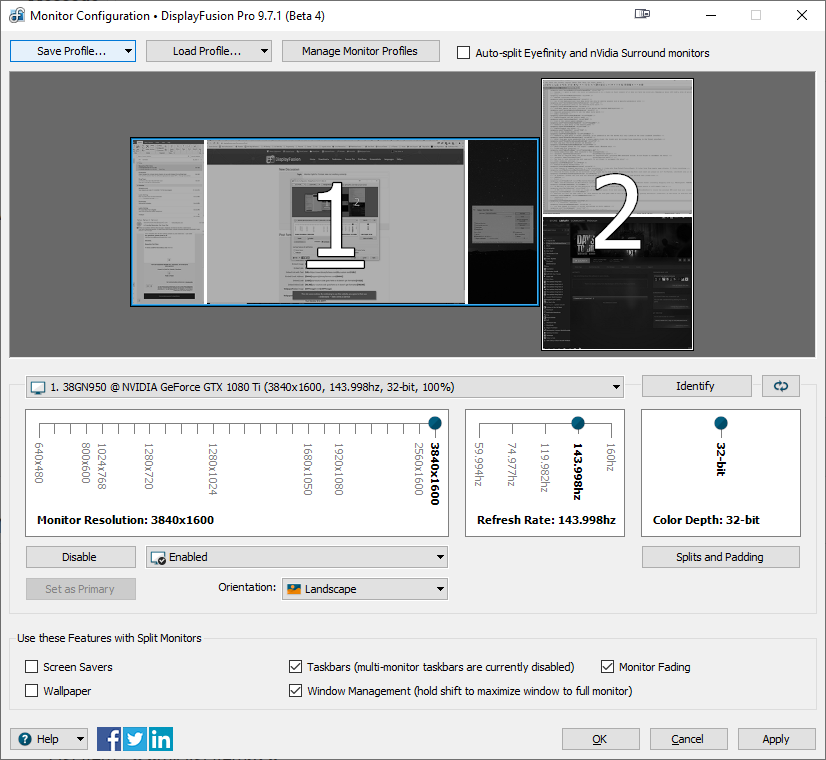Click the Monitor Resolution slider handle
826x760 pixels.
pyautogui.click(x=434, y=423)
